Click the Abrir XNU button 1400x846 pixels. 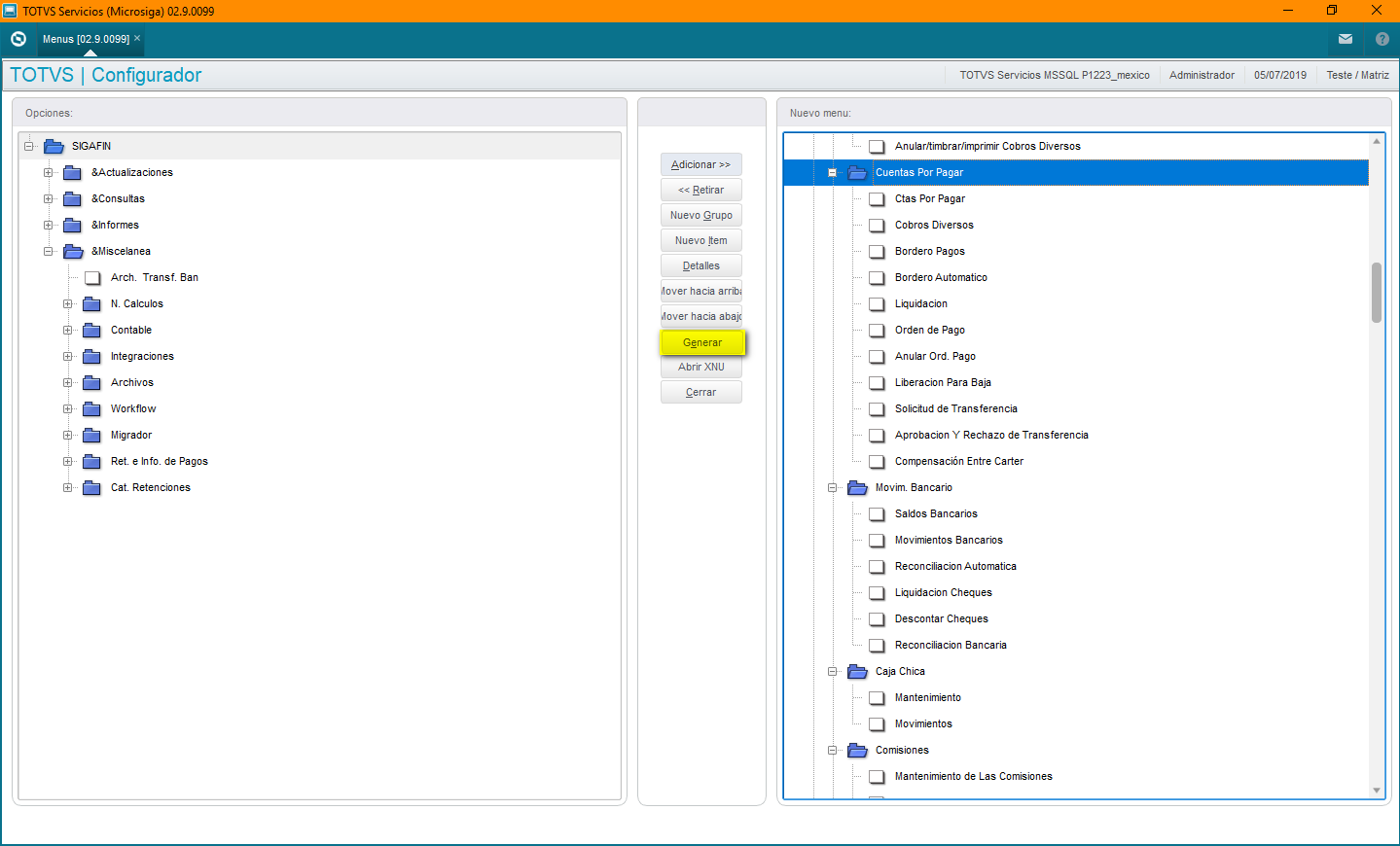point(701,367)
